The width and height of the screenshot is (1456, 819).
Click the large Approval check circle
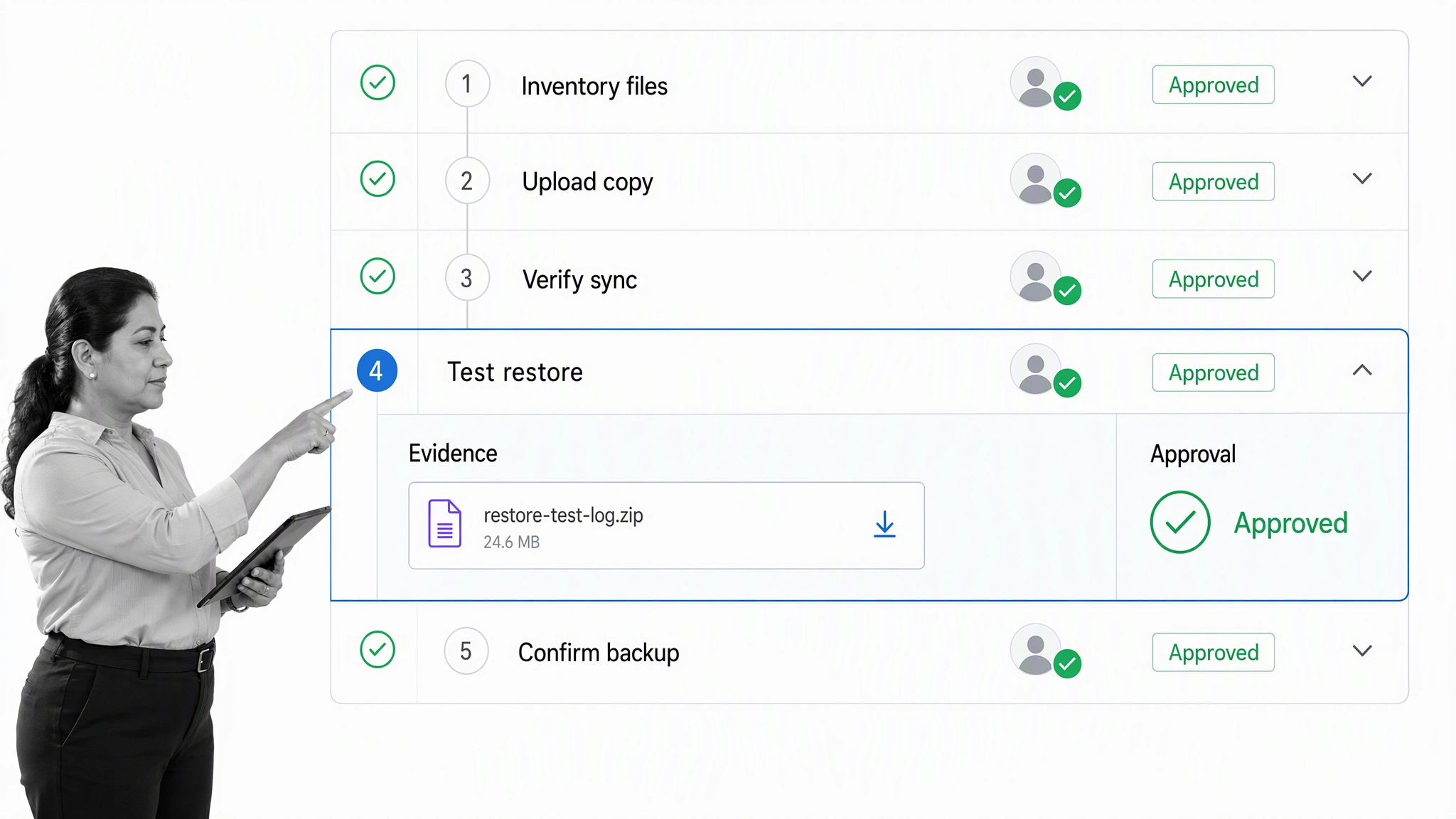pyautogui.click(x=1180, y=522)
